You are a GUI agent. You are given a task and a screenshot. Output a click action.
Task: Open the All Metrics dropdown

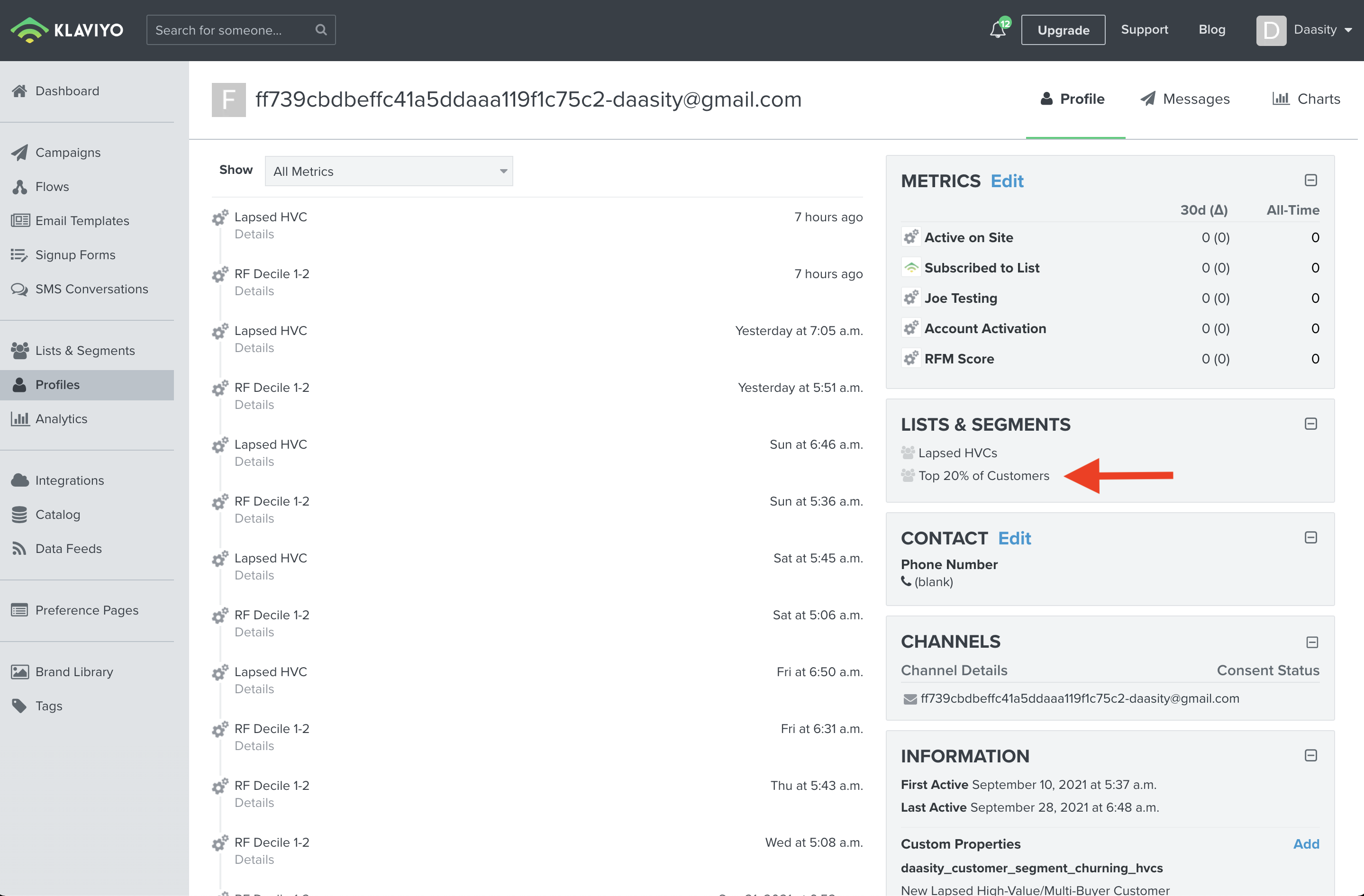[389, 172]
